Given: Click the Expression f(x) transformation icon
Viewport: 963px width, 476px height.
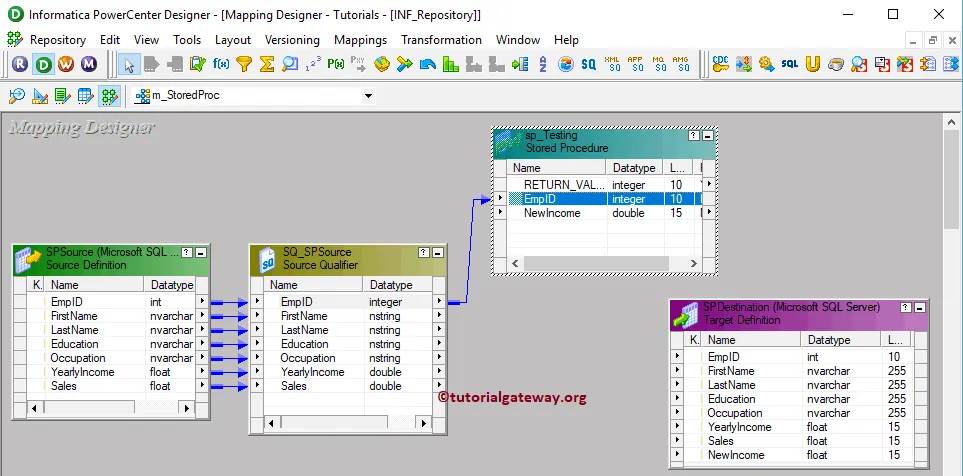Looking at the screenshot, I should click(221, 64).
